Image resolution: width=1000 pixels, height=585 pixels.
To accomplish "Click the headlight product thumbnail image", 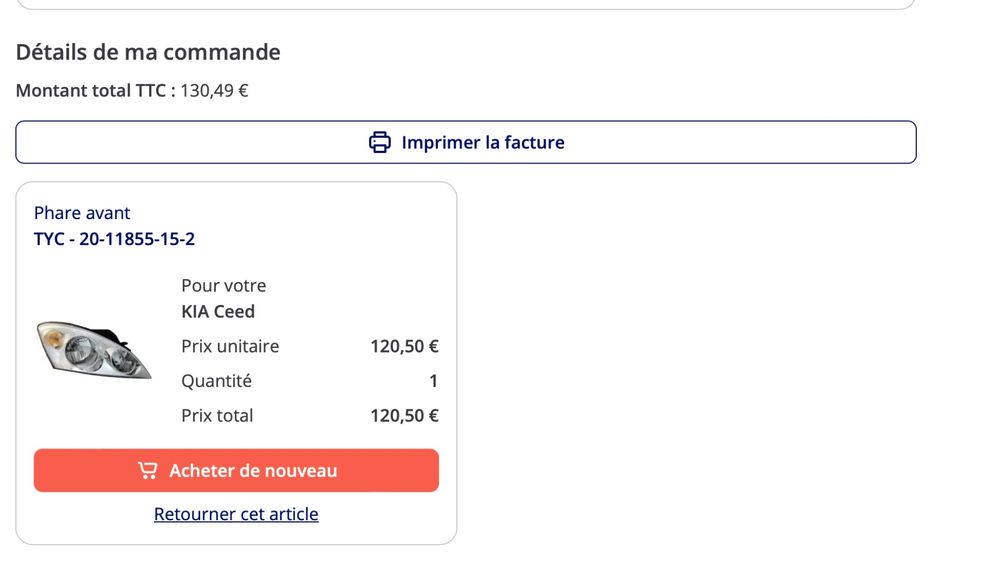I will pos(94,350).
